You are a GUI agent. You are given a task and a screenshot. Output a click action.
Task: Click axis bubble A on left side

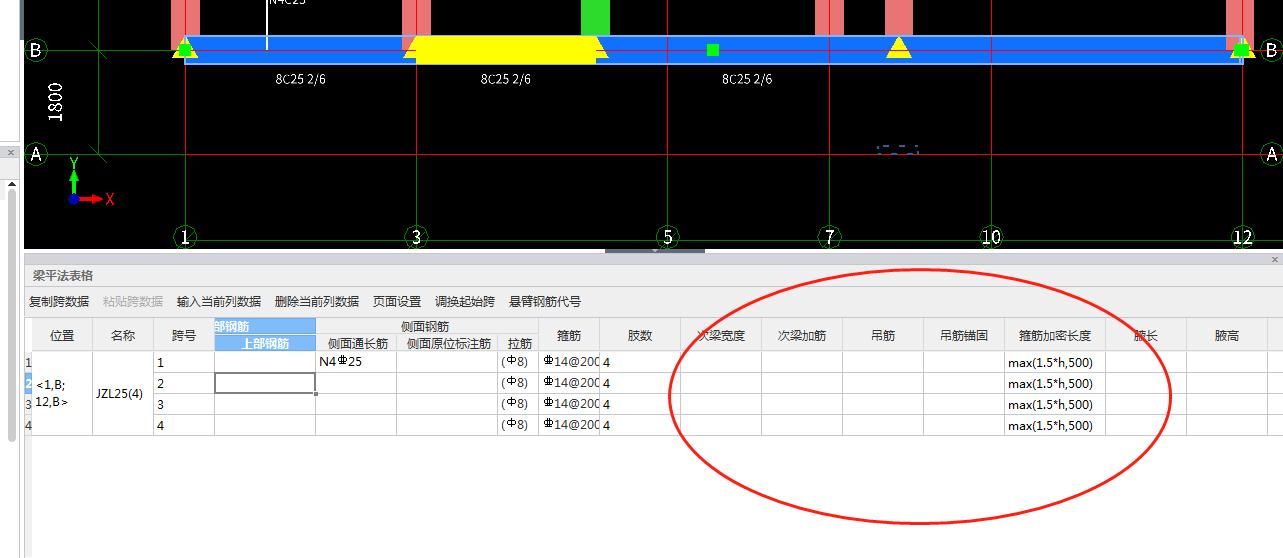tap(36, 154)
